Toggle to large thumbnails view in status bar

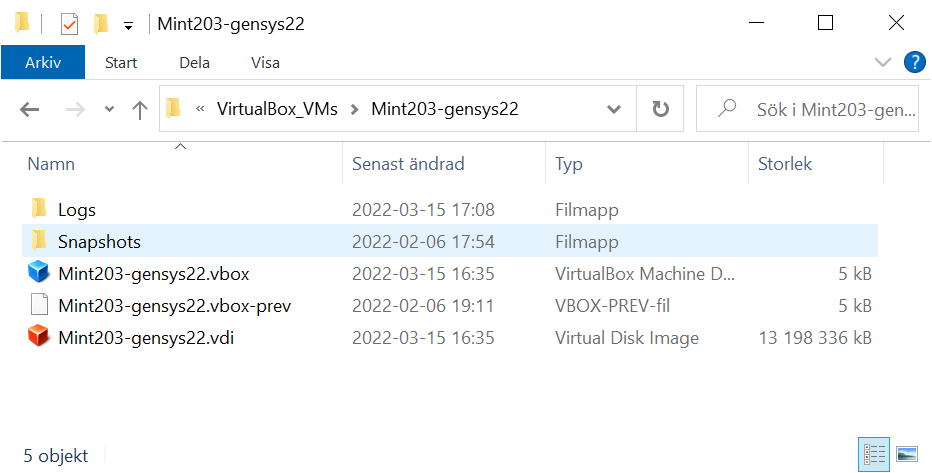tap(906, 455)
